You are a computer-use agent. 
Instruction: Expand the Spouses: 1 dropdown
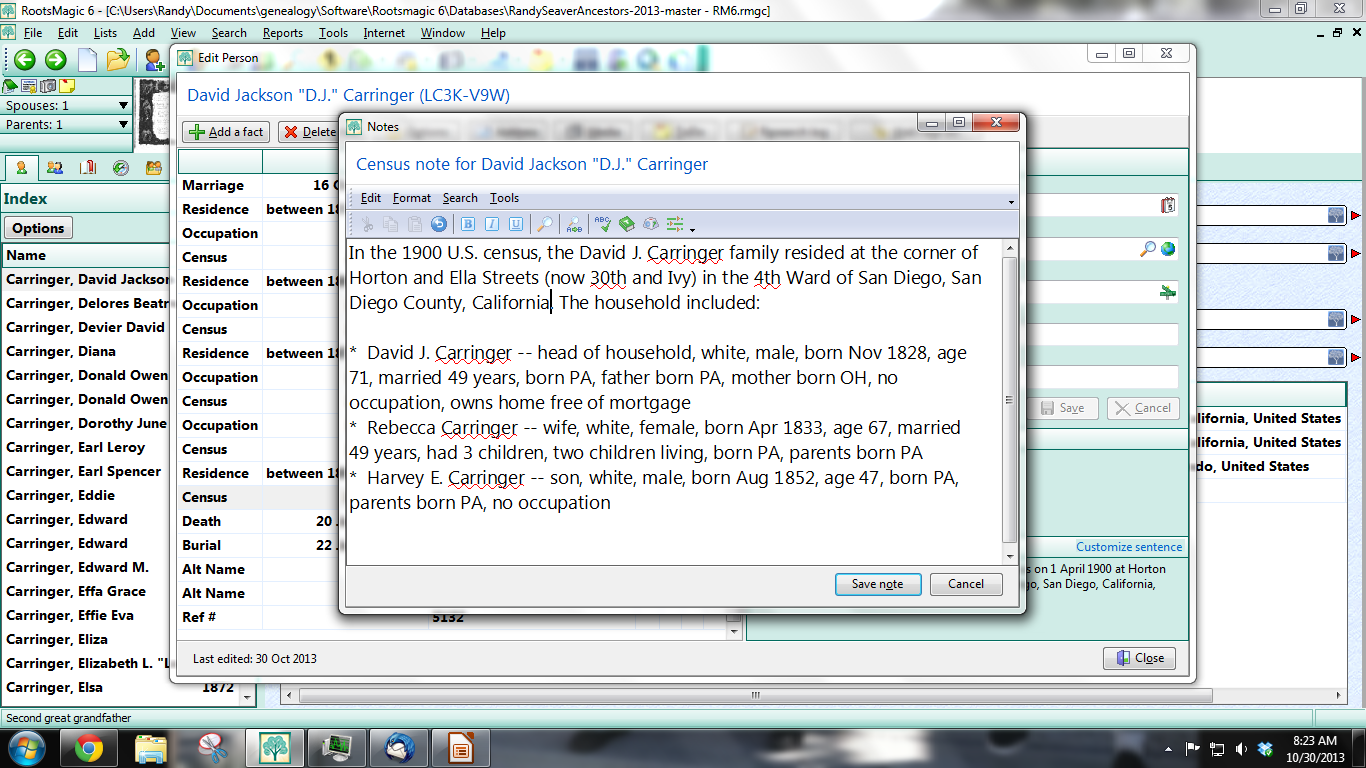point(123,105)
